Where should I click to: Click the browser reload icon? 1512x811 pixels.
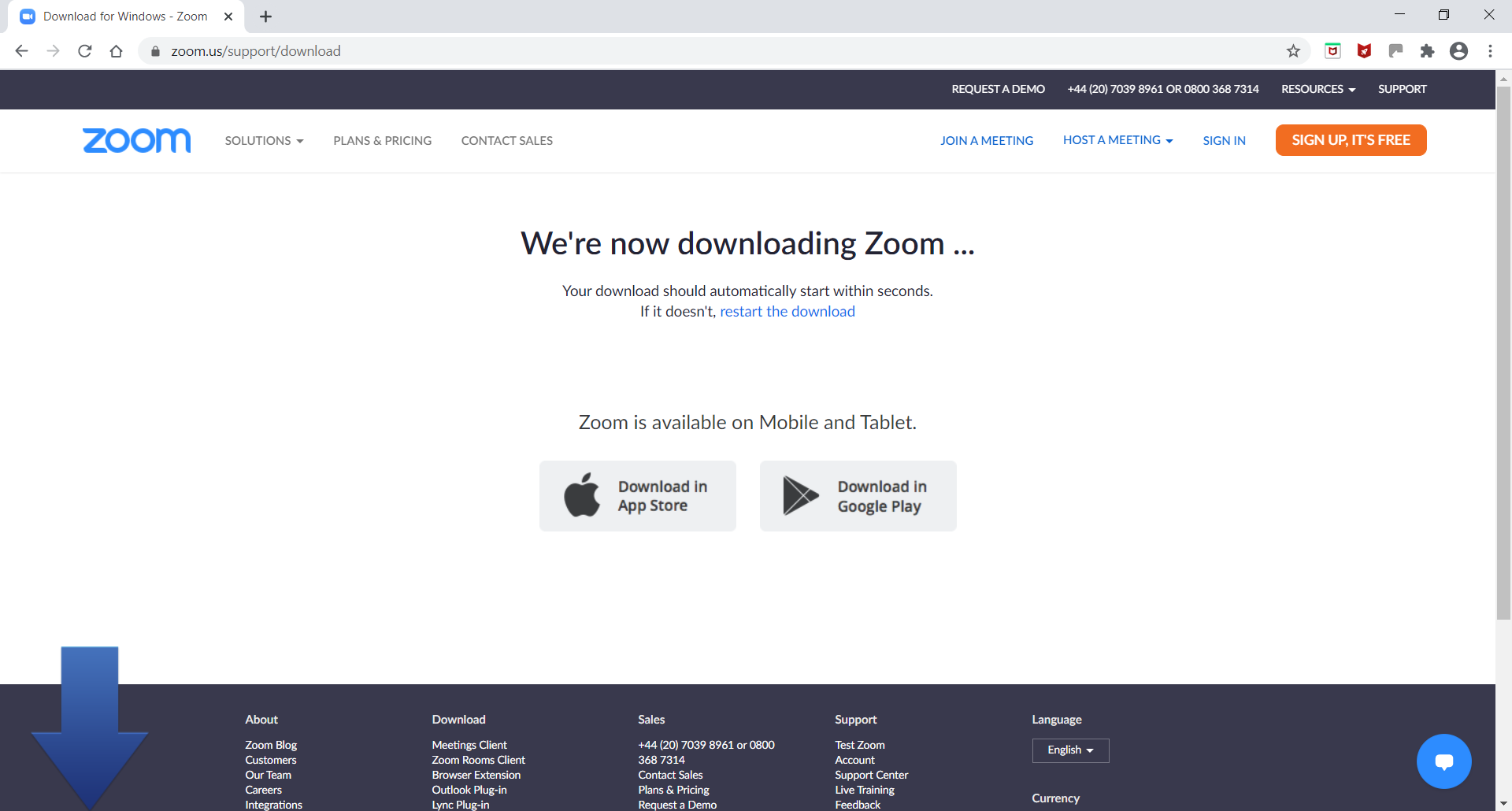(85, 51)
